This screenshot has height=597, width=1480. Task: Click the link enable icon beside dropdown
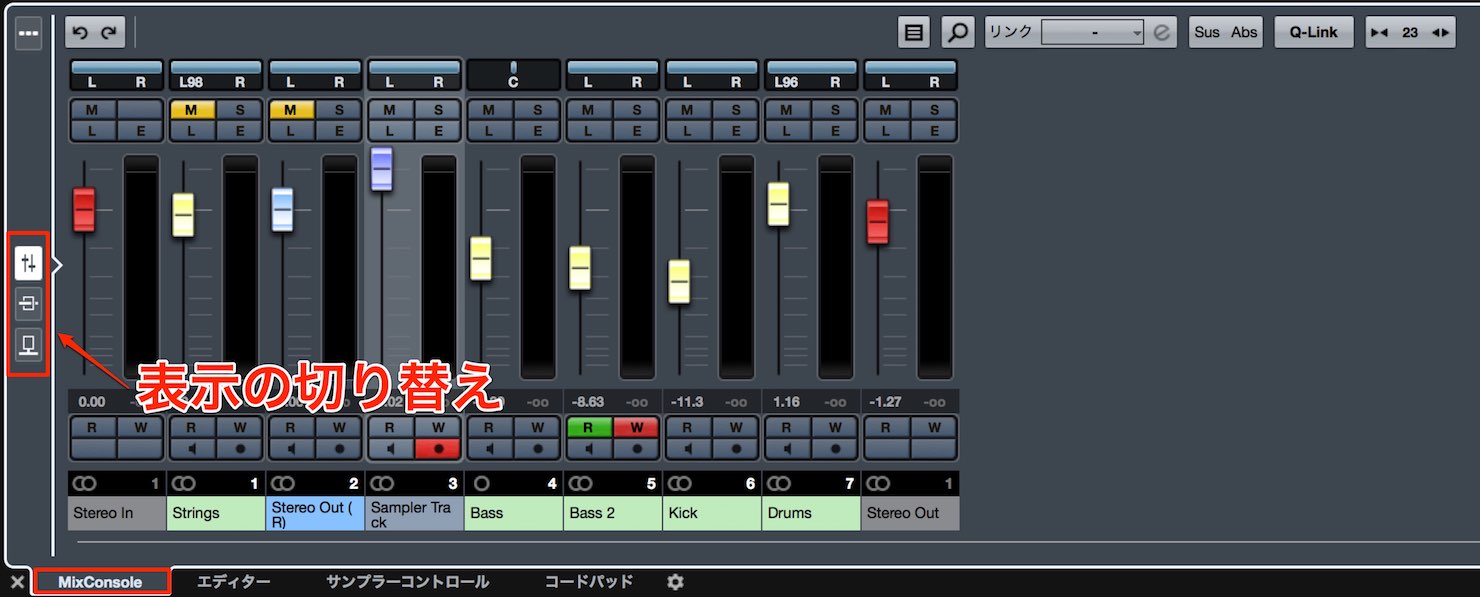tap(1161, 33)
